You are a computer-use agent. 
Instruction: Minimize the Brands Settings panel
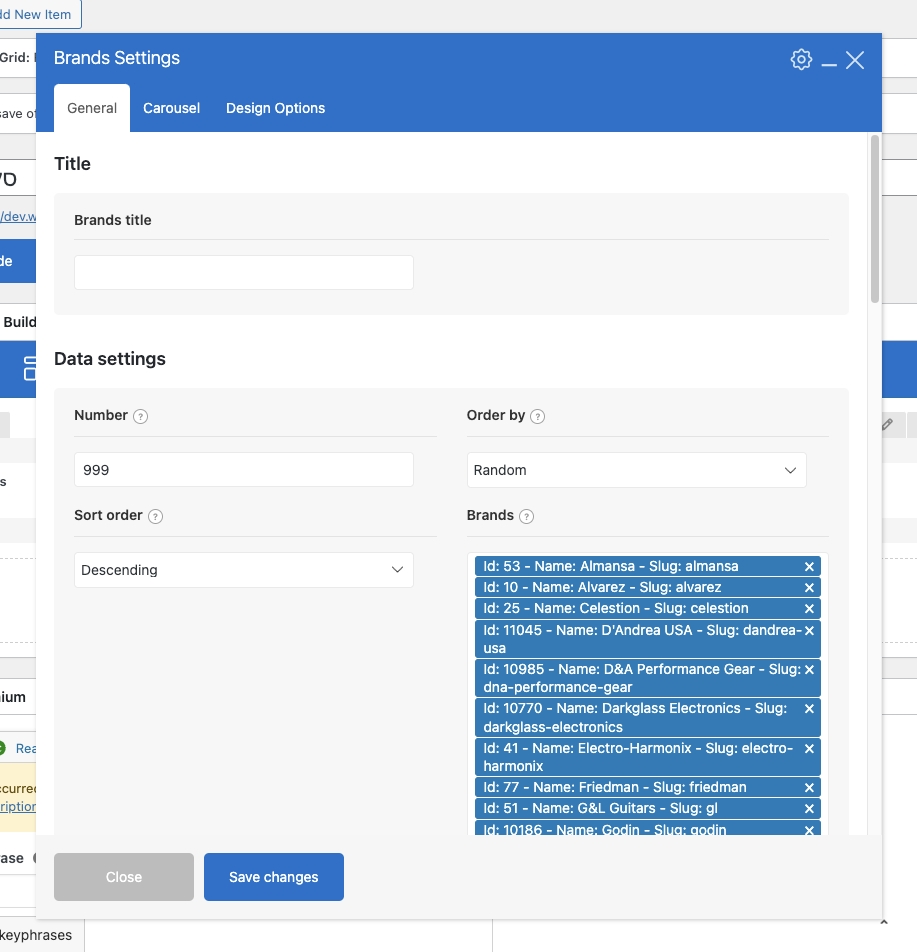[829, 64]
